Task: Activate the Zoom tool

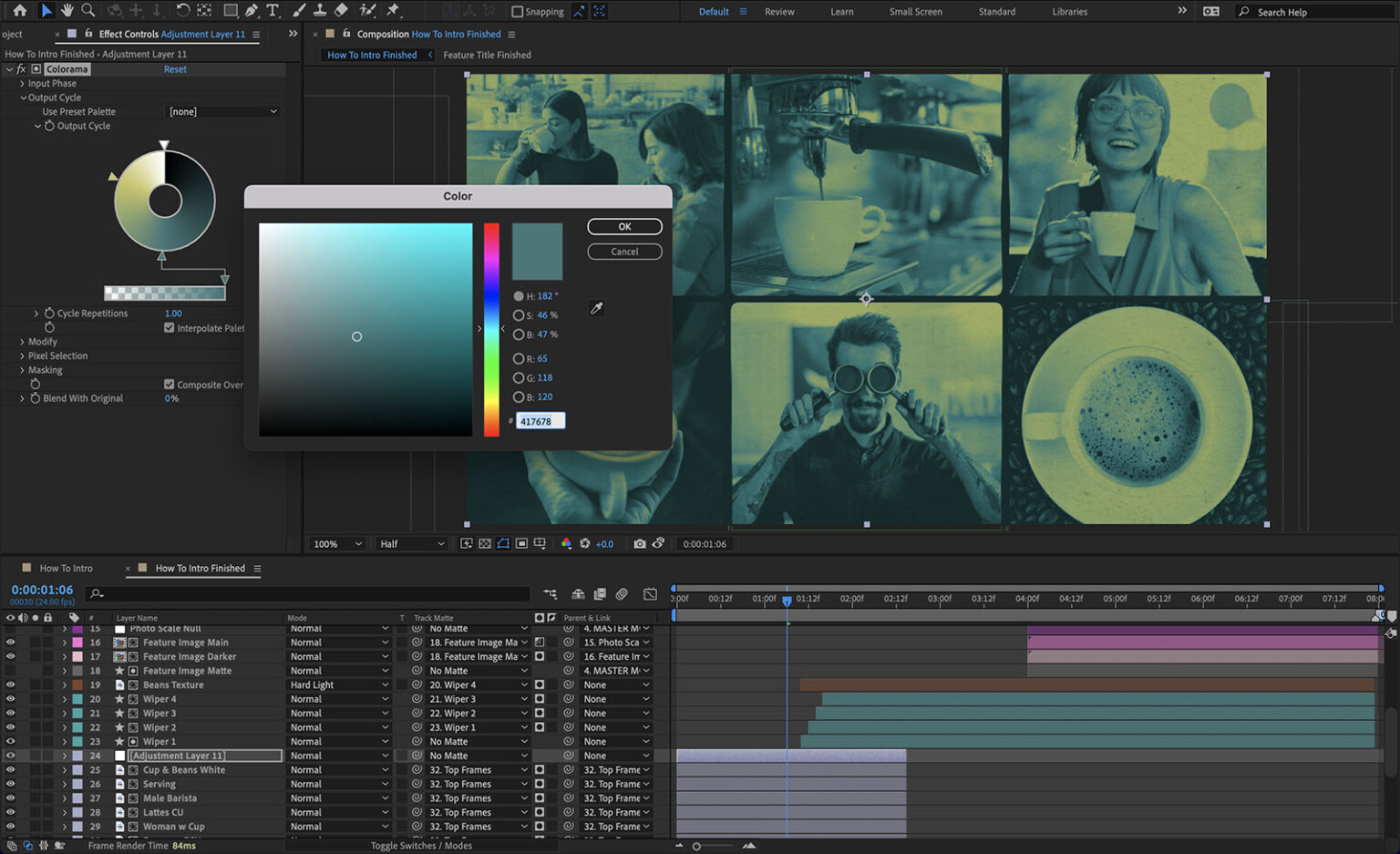Action: [x=87, y=11]
